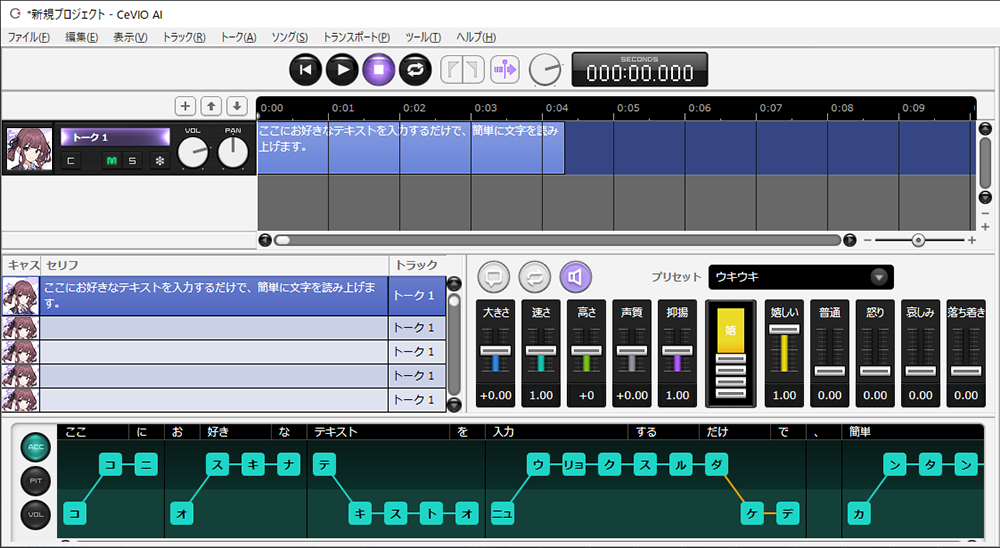Start playback with the play button
The width and height of the screenshot is (1000, 548).
[342, 70]
